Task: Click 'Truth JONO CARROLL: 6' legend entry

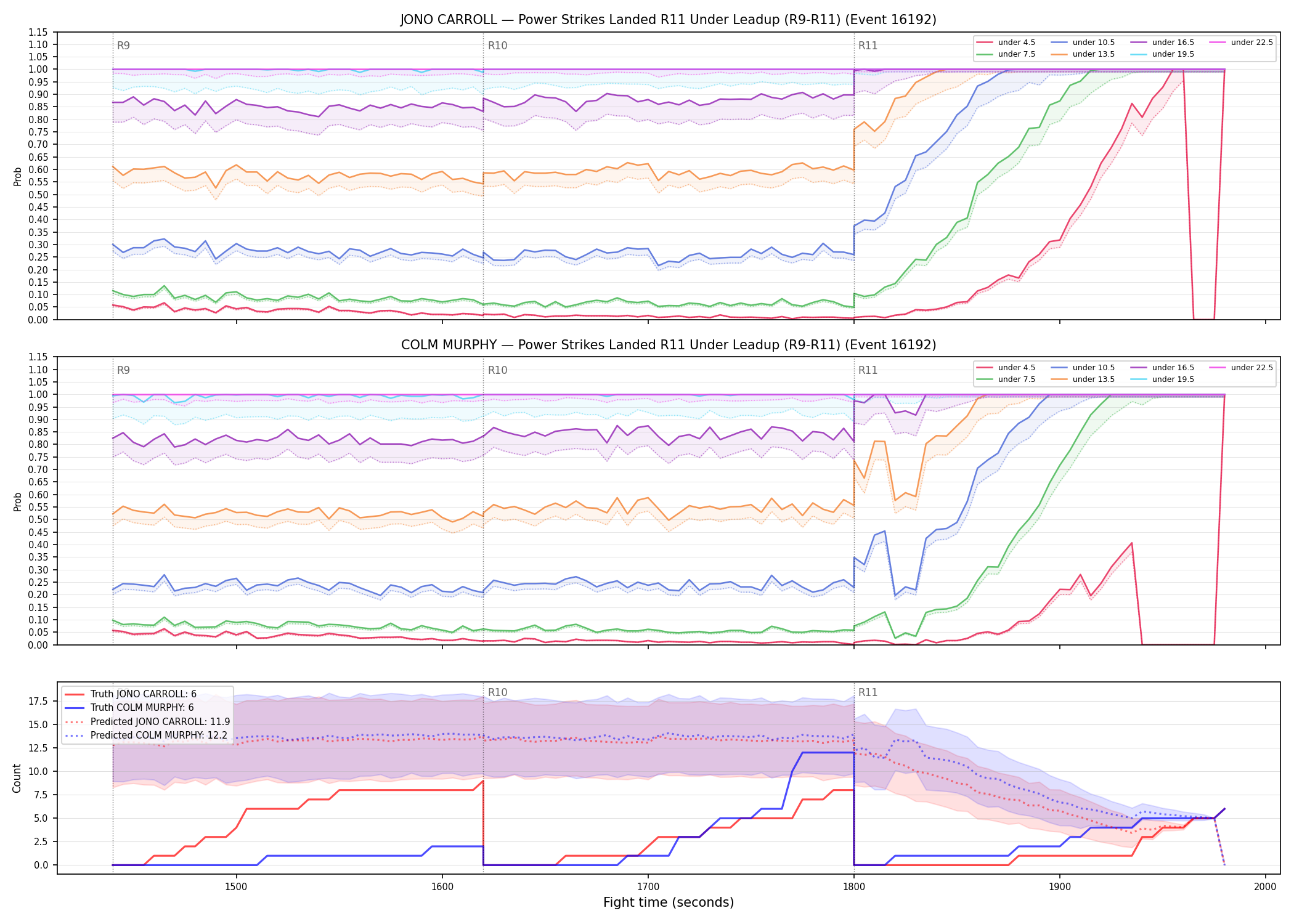Action: coord(131,694)
